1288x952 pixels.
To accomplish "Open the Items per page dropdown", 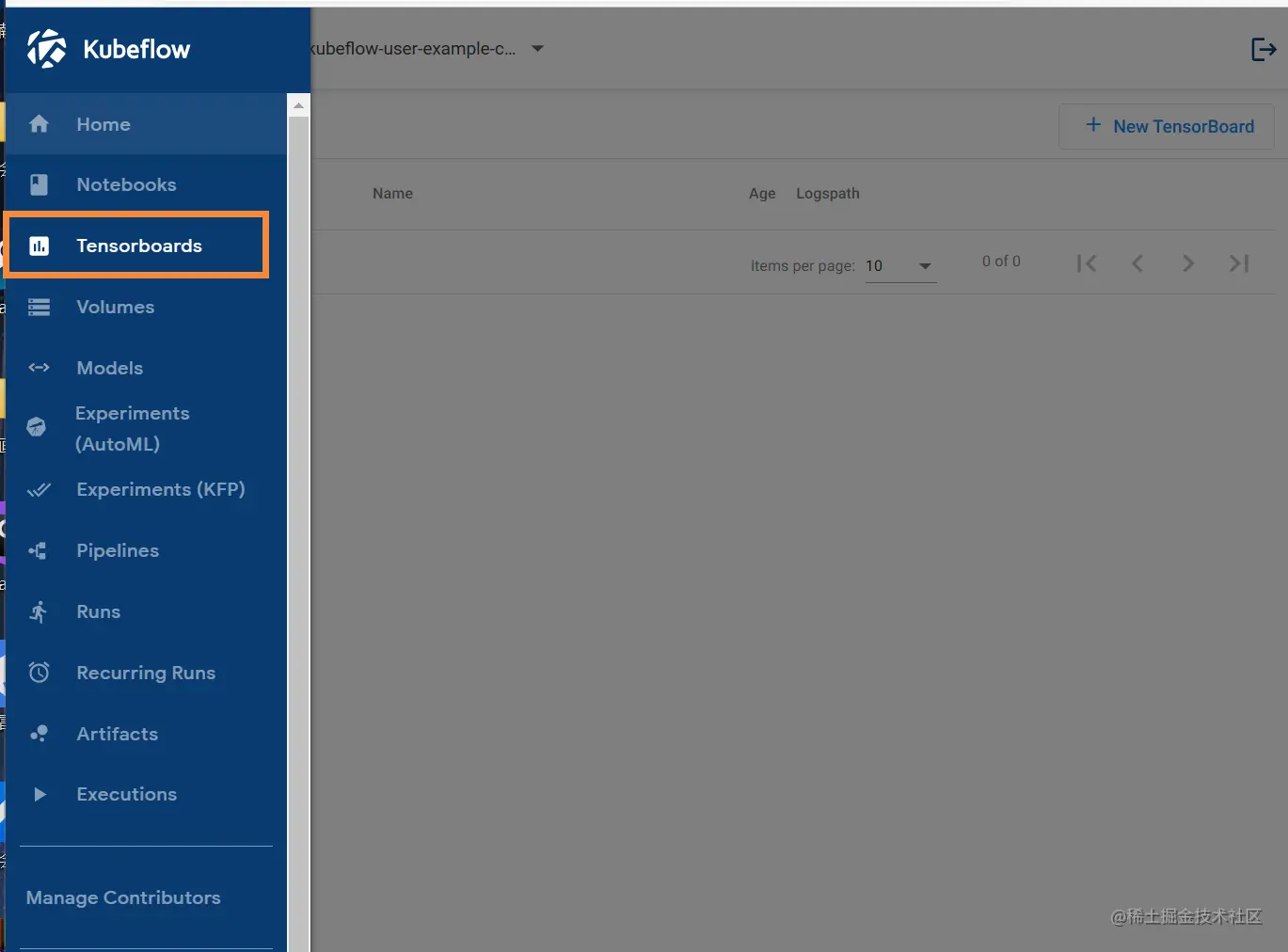I will [900, 266].
